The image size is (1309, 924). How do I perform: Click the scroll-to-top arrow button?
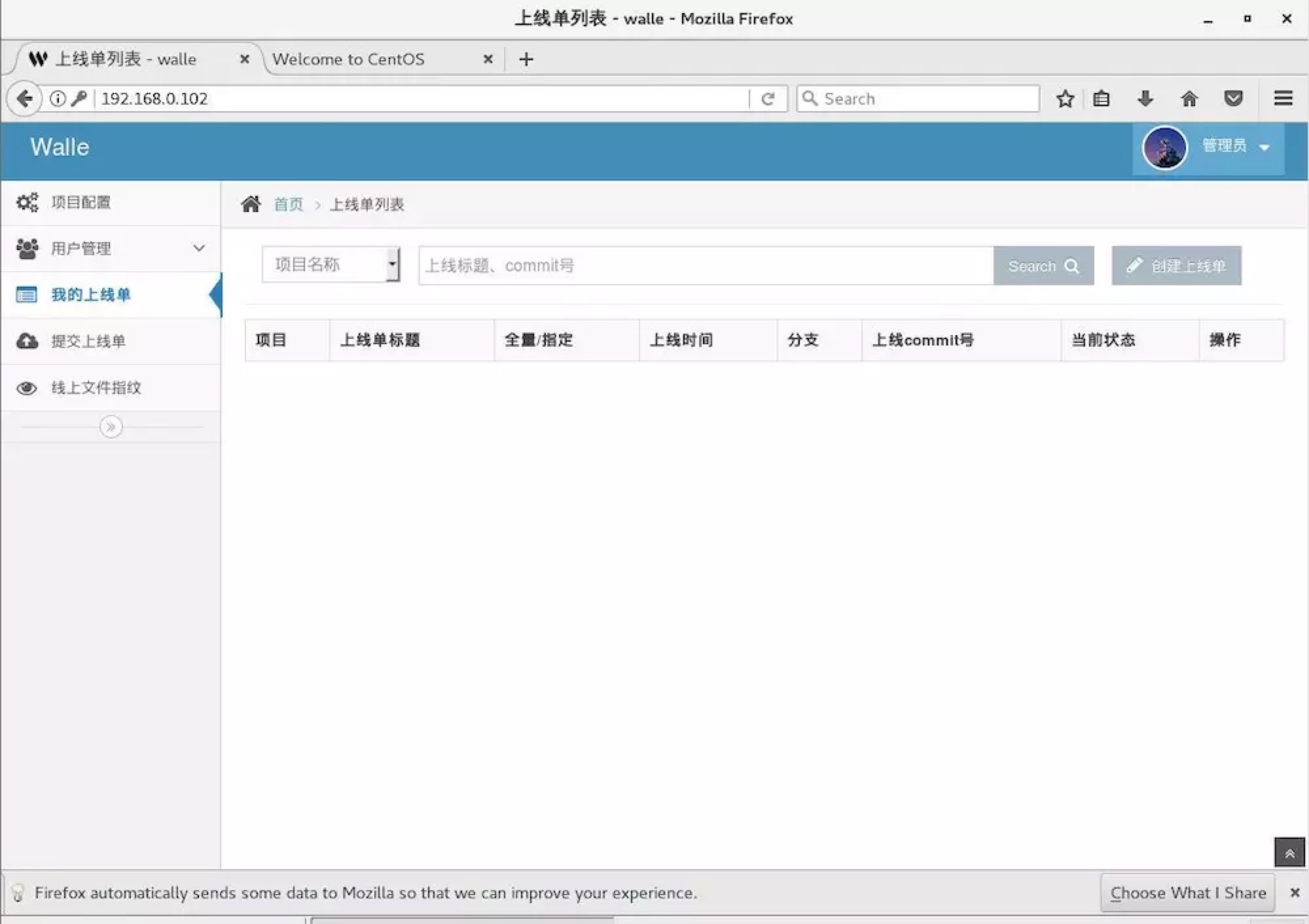[x=1289, y=853]
